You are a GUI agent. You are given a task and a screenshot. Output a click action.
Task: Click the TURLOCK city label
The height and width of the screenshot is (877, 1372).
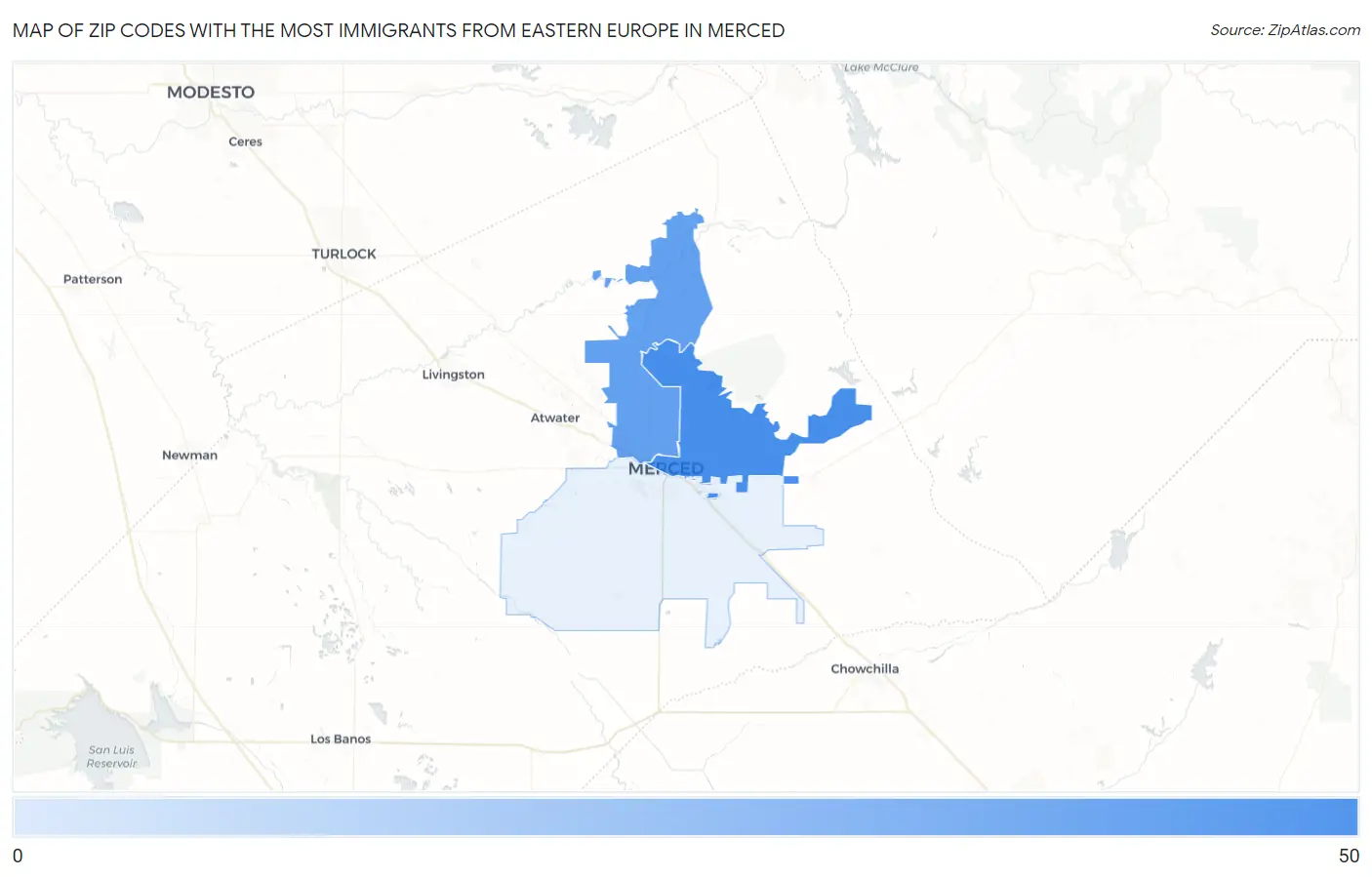343,254
